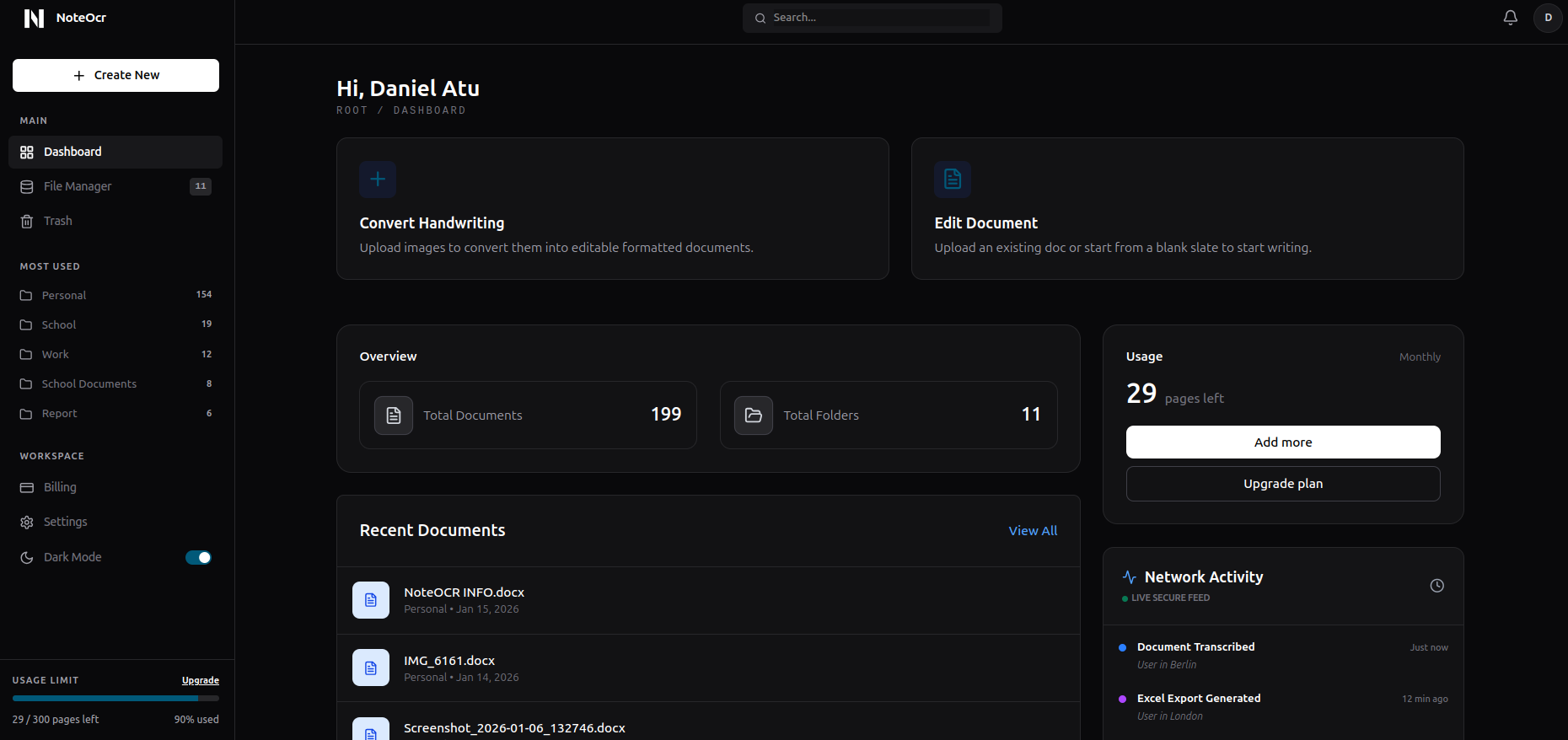This screenshot has height=740, width=1568.
Task: Open IMG_6161.docx document
Action: point(708,668)
